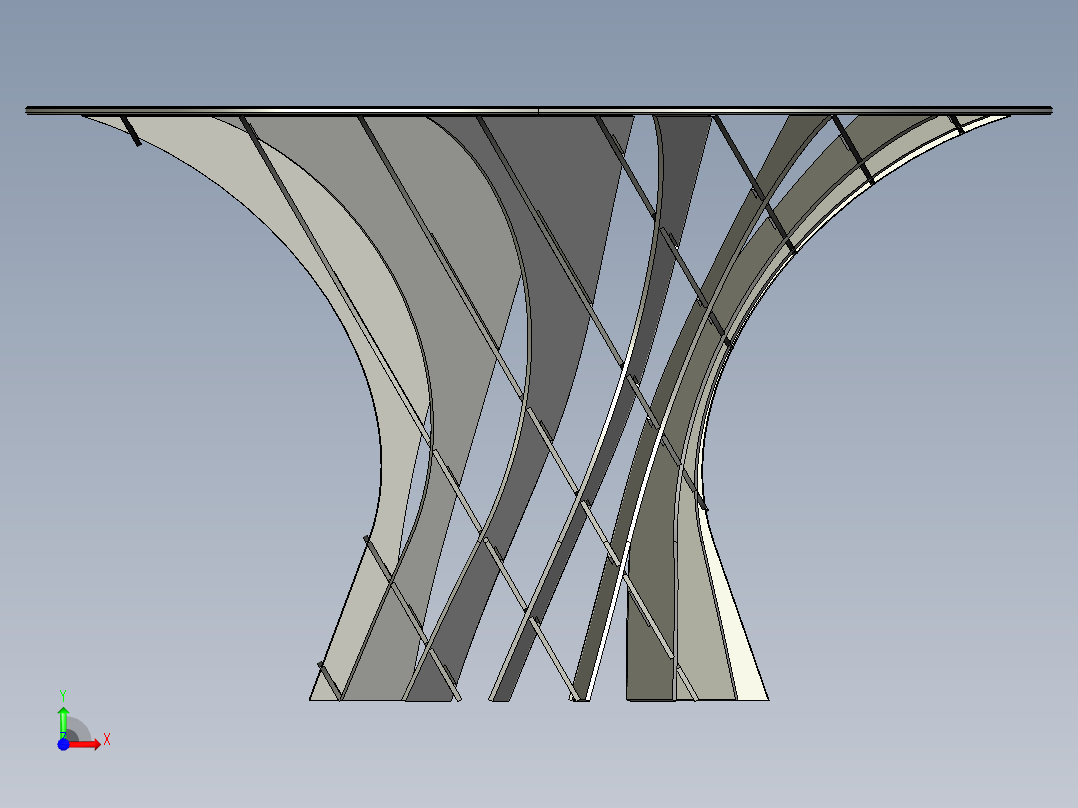Select the thin glass tabletop of the model
Screen dimensions: 1078x808
click(x=539, y=110)
